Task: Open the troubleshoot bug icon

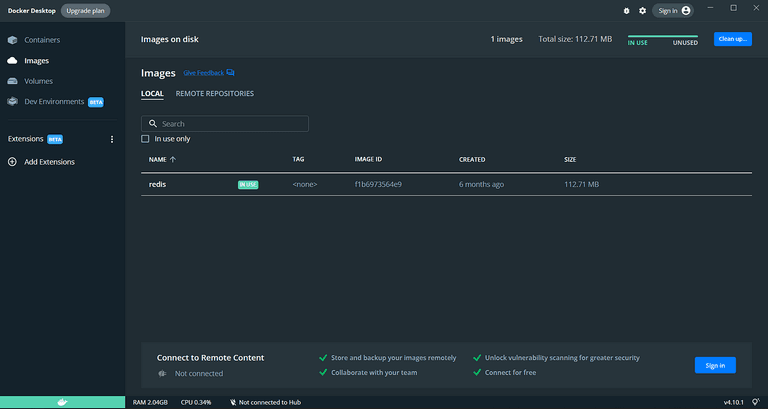Action: point(626,11)
